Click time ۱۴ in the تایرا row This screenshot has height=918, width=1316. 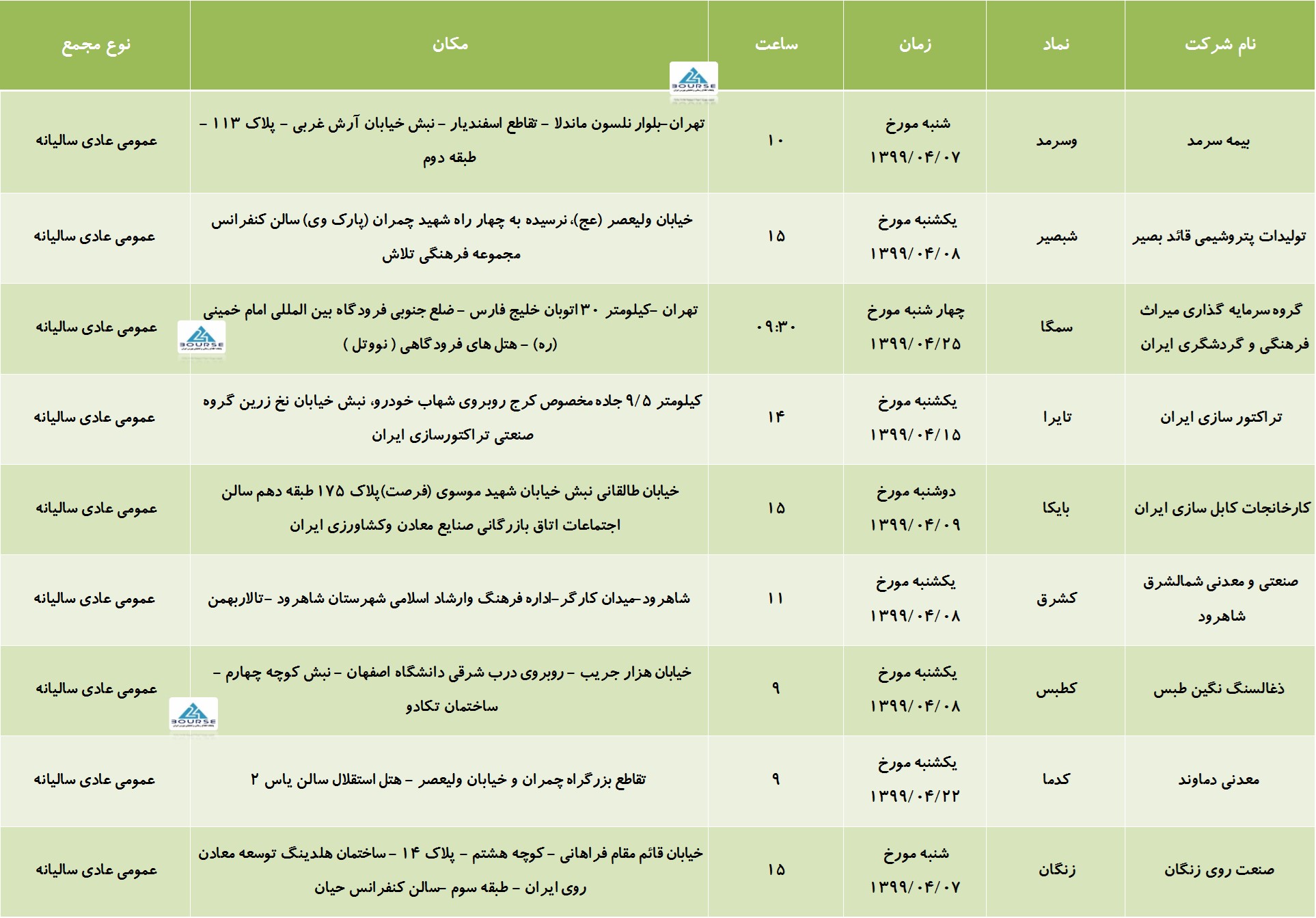776,417
